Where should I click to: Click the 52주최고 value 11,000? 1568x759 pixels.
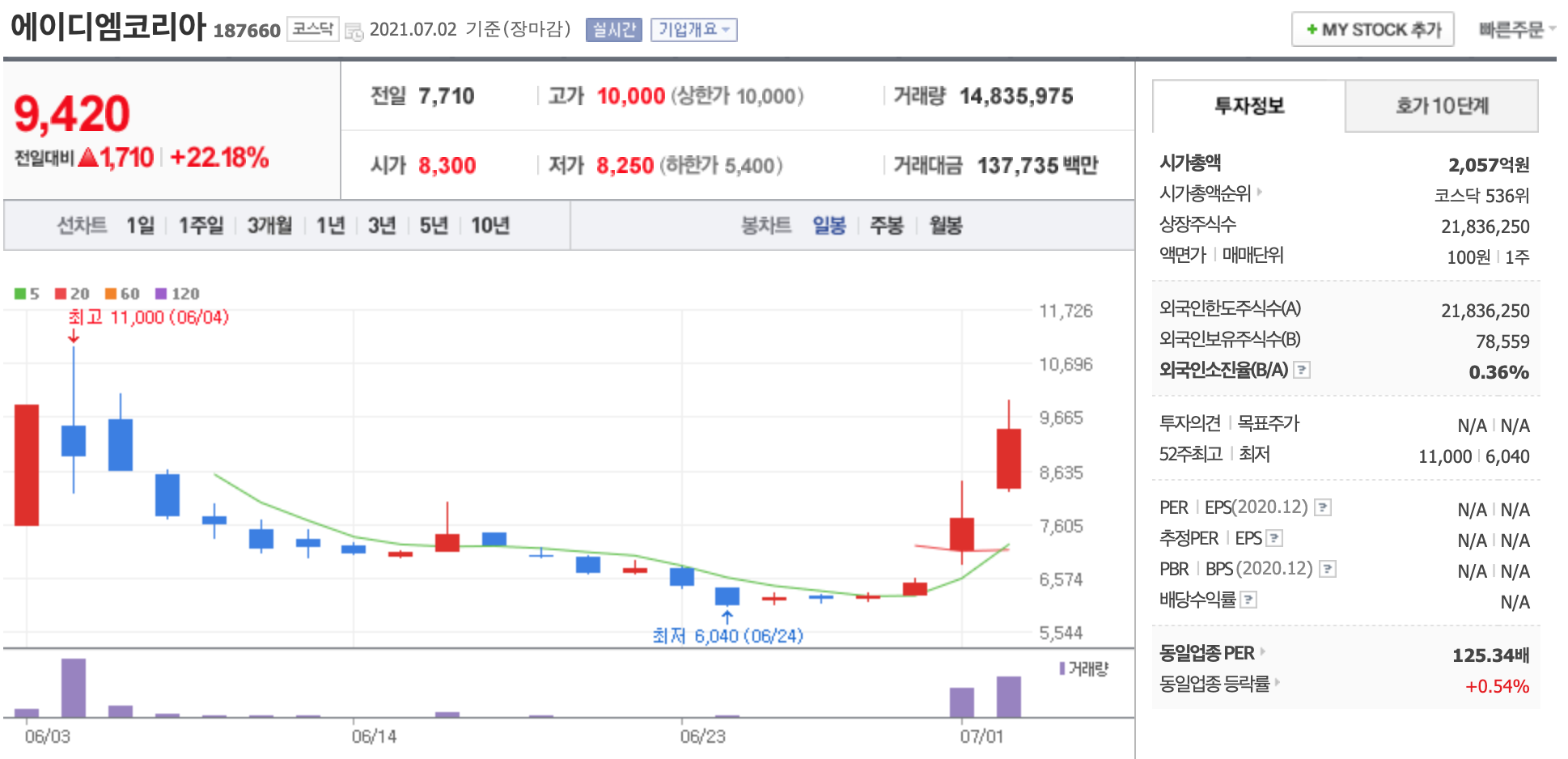tap(1445, 456)
